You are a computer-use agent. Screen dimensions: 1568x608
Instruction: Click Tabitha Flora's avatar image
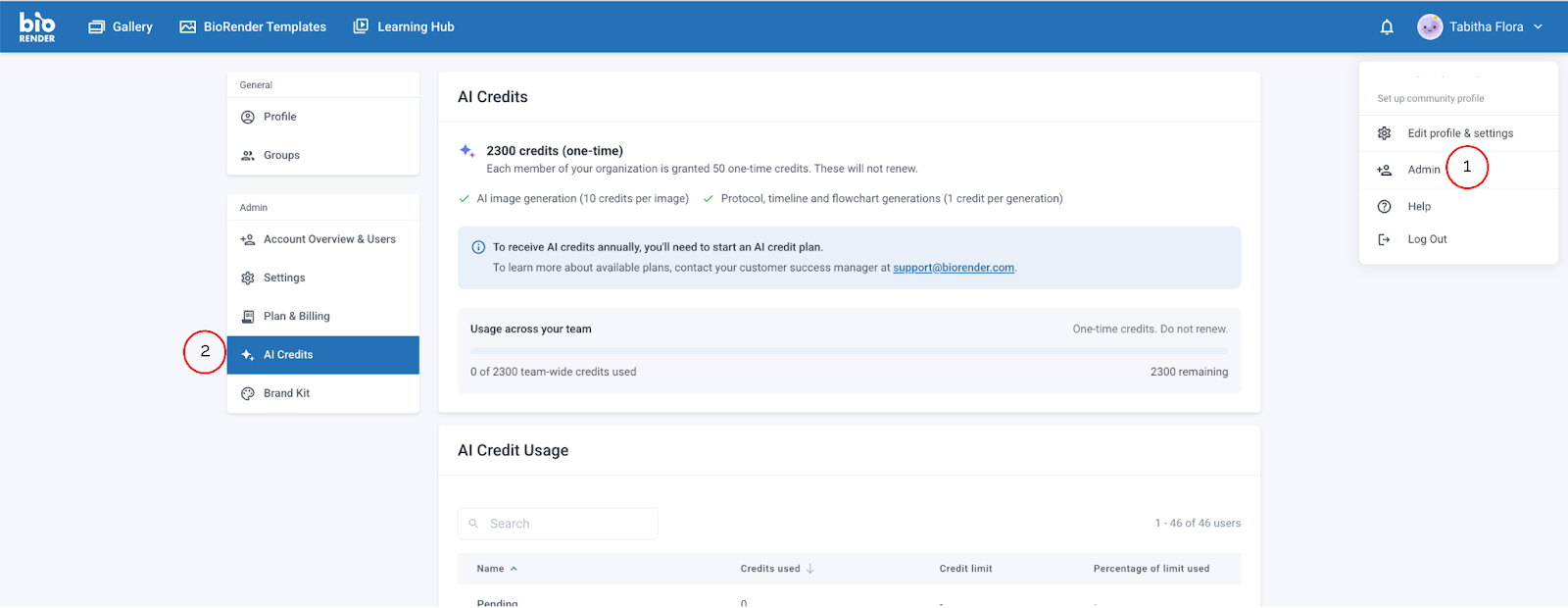1430,27
